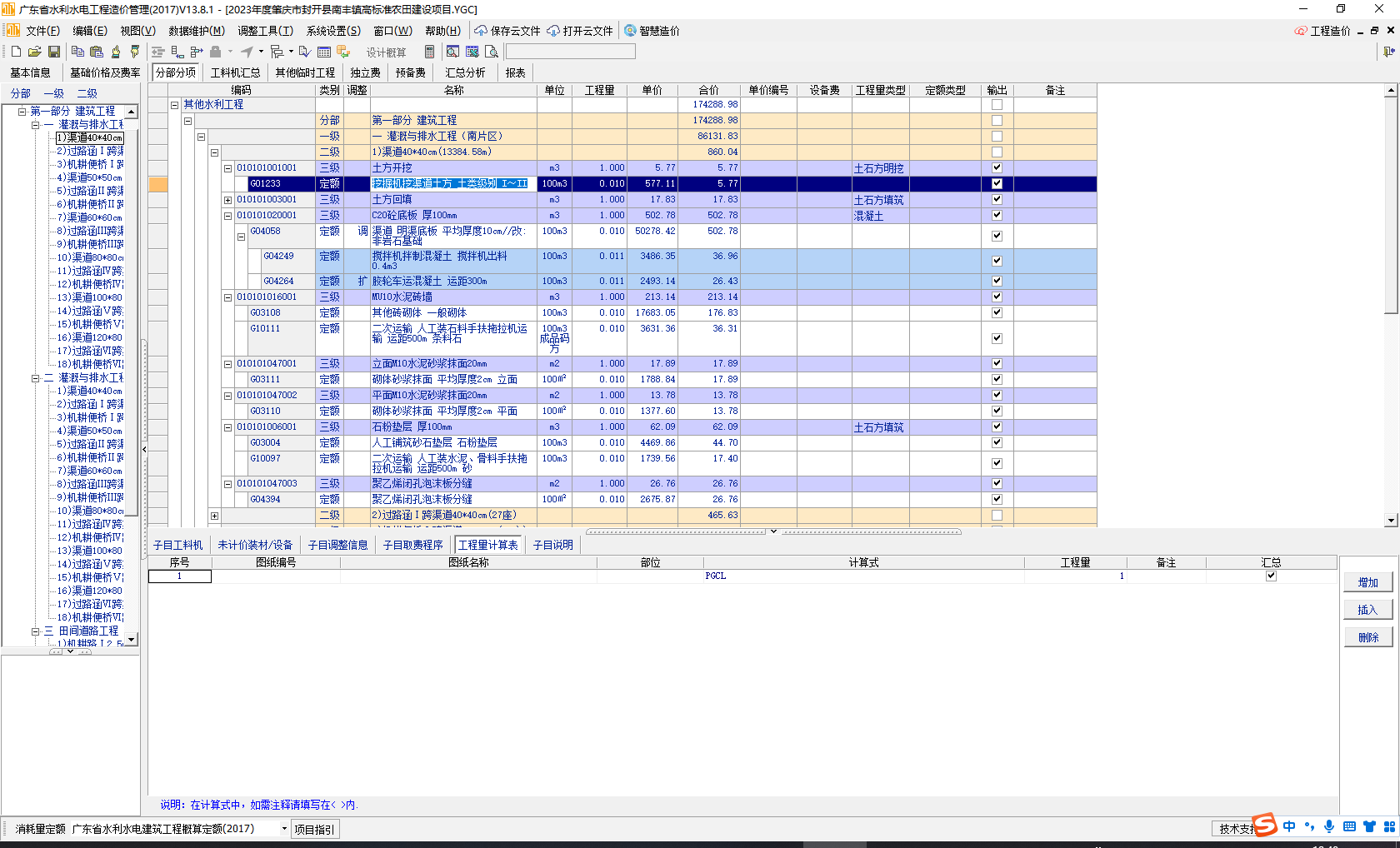The height and width of the screenshot is (848, 1400).
Task: Click the table grid icon in toolbar
Action: pos(324,52)
